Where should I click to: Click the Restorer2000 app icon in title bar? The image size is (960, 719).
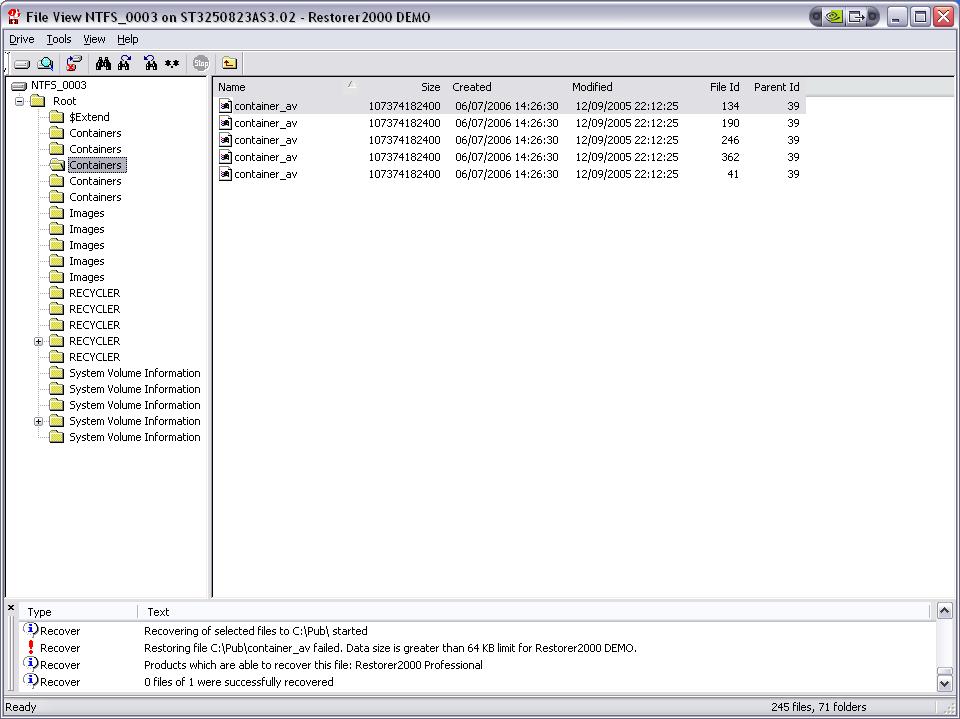(14, 17)
